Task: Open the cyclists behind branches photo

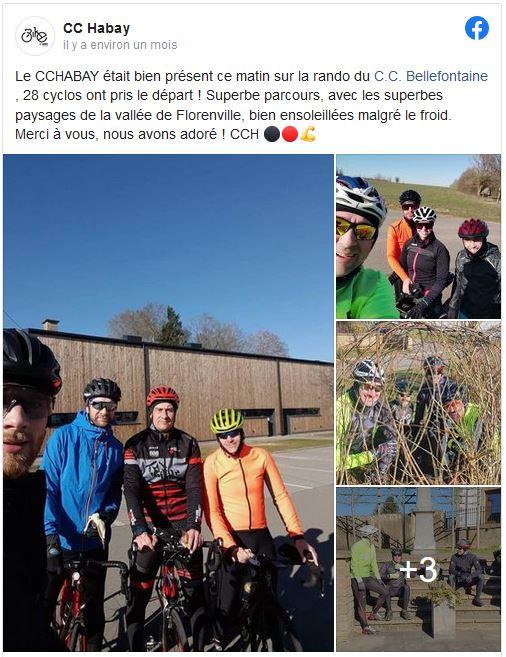Action: click(418, 403)
